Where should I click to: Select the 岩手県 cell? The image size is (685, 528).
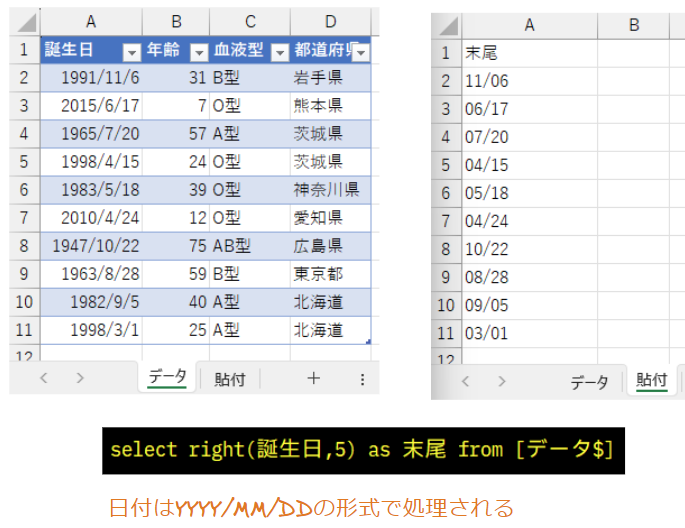(x=331, y=78)
